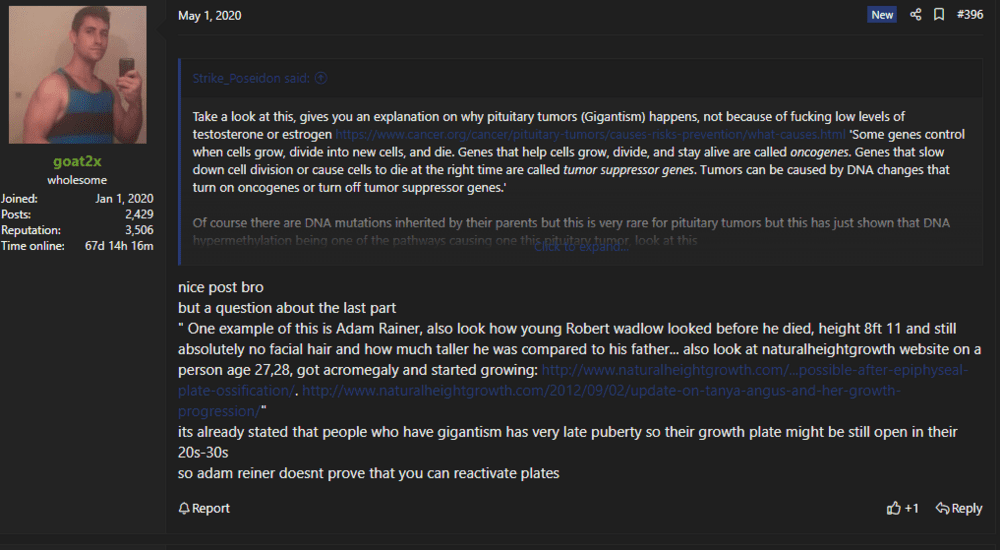The image size is (1000, 550).
Task: Open post number #396 permalink
Action: click(970, 15)
